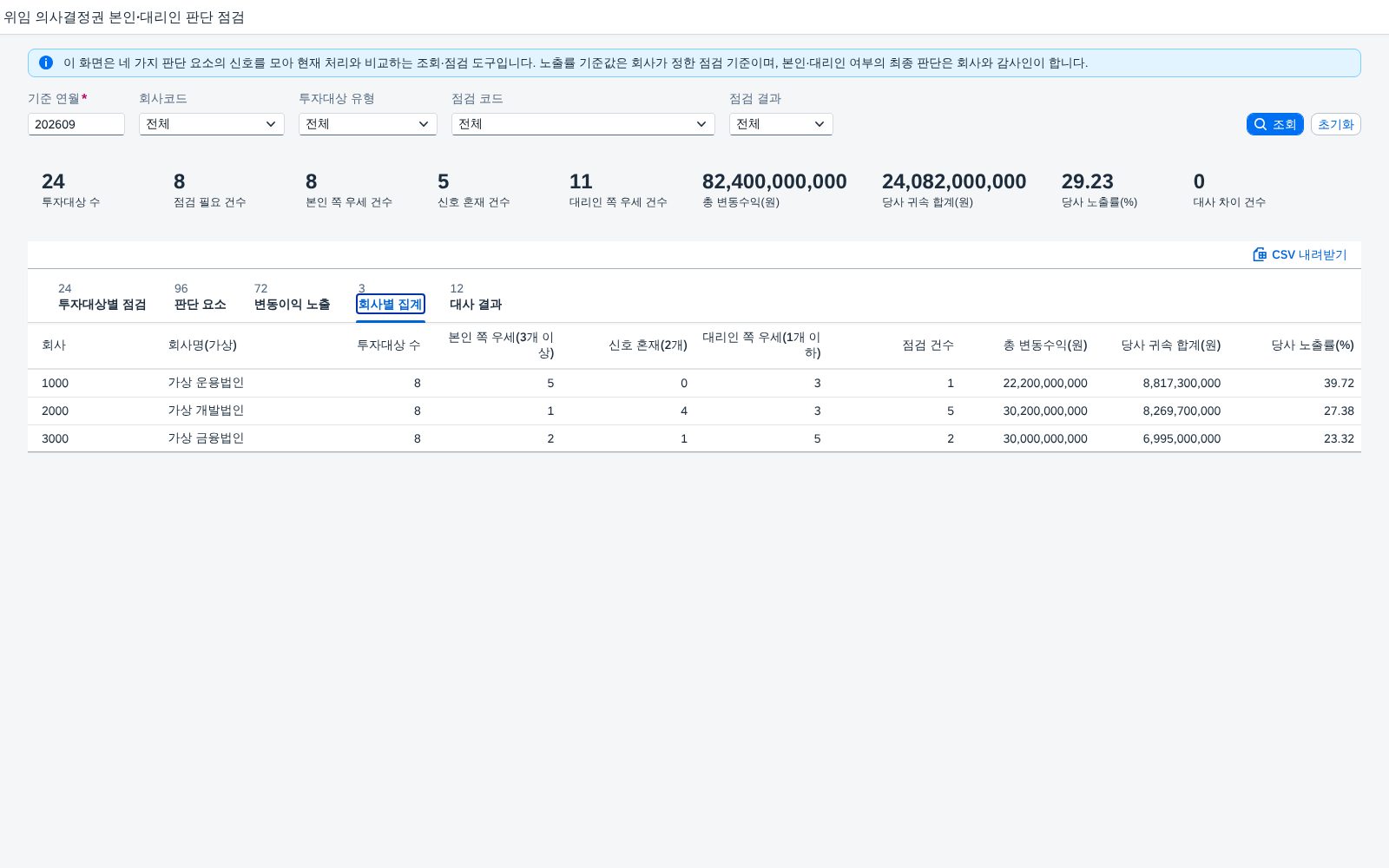Click the 점검 필요 건수 summary tile
The height and width of the screenshot is (868, 1389).
click(x=209, y=190)
